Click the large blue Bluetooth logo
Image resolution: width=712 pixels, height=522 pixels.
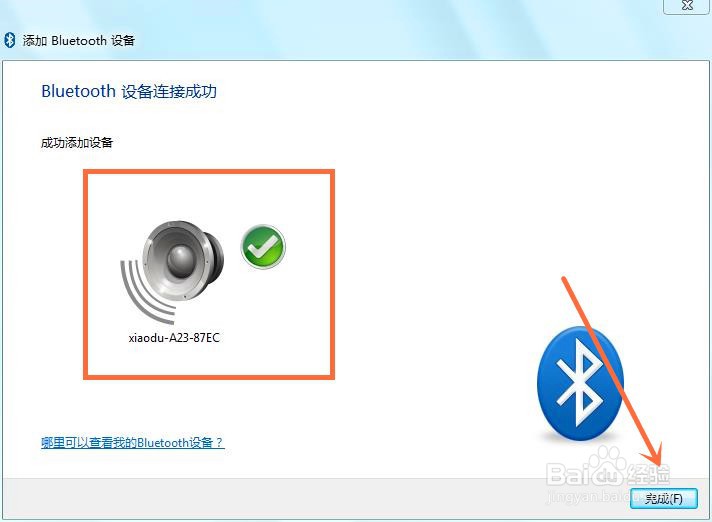580,384
